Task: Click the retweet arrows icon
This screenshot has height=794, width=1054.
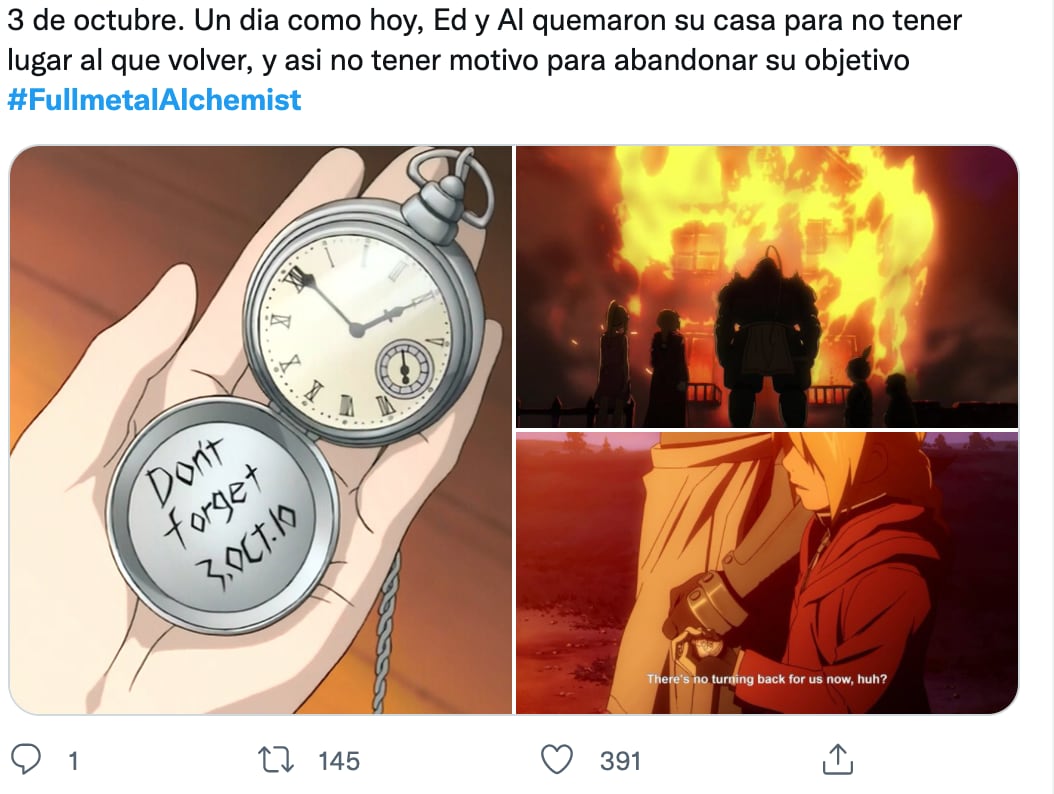Action: tap(276, 760)
